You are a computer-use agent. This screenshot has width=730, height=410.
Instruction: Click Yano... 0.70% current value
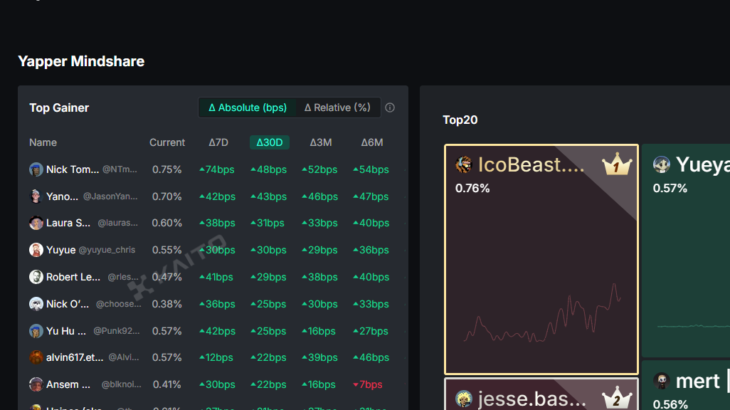pos(167,196)
